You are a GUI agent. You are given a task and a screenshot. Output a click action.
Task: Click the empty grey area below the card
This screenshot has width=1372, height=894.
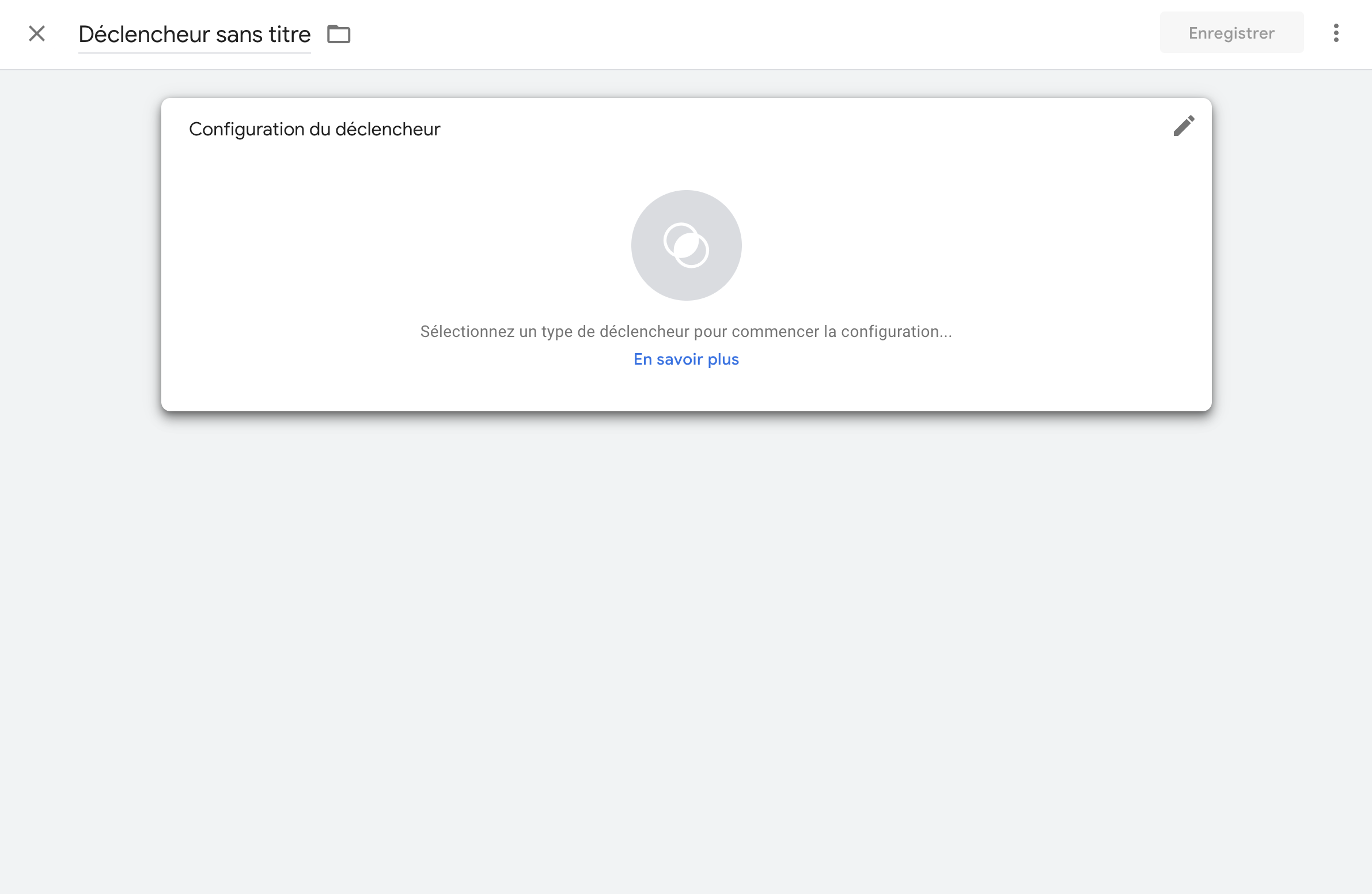pyautogui.click(x=686, y=651)
